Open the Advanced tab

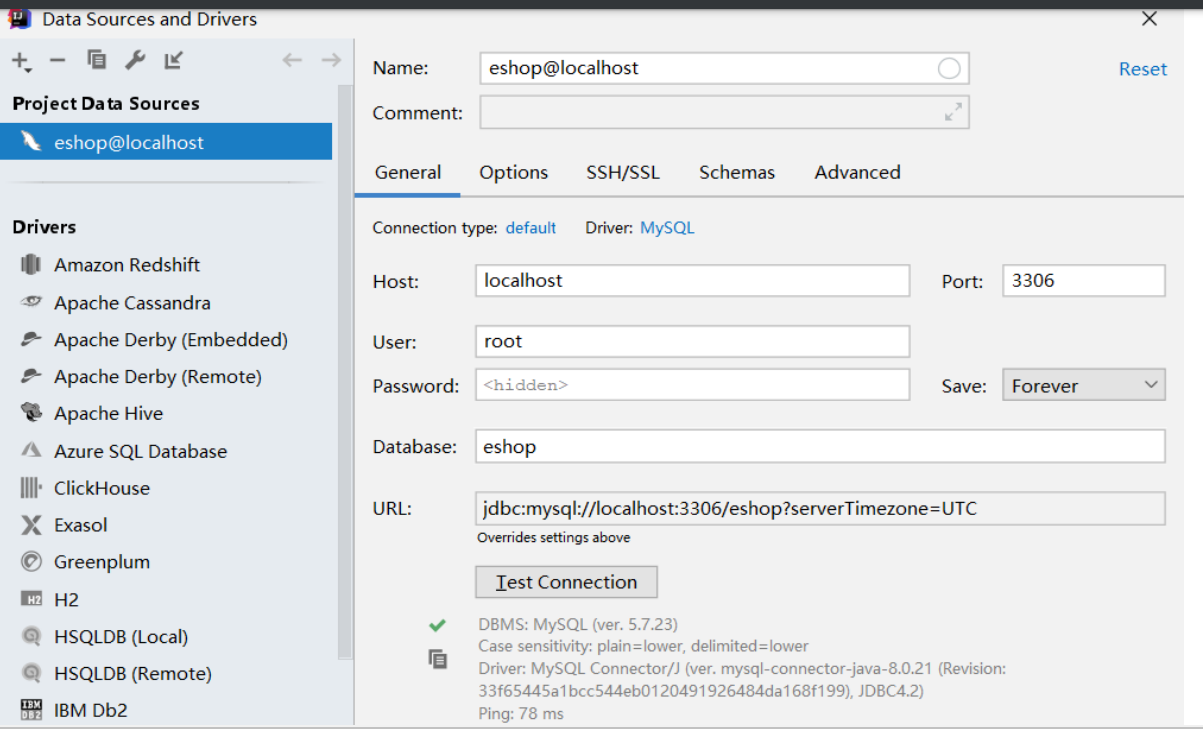pyautogui.click(x=857, y=172)
